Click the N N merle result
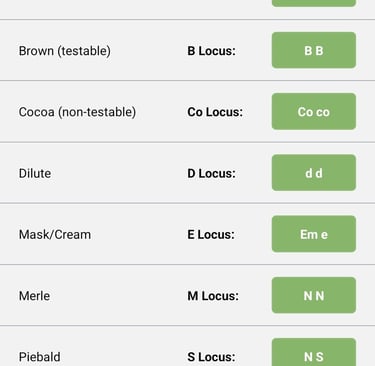This screenshot has width=375, height=366. pyautogui.click(x=314, y=295)
